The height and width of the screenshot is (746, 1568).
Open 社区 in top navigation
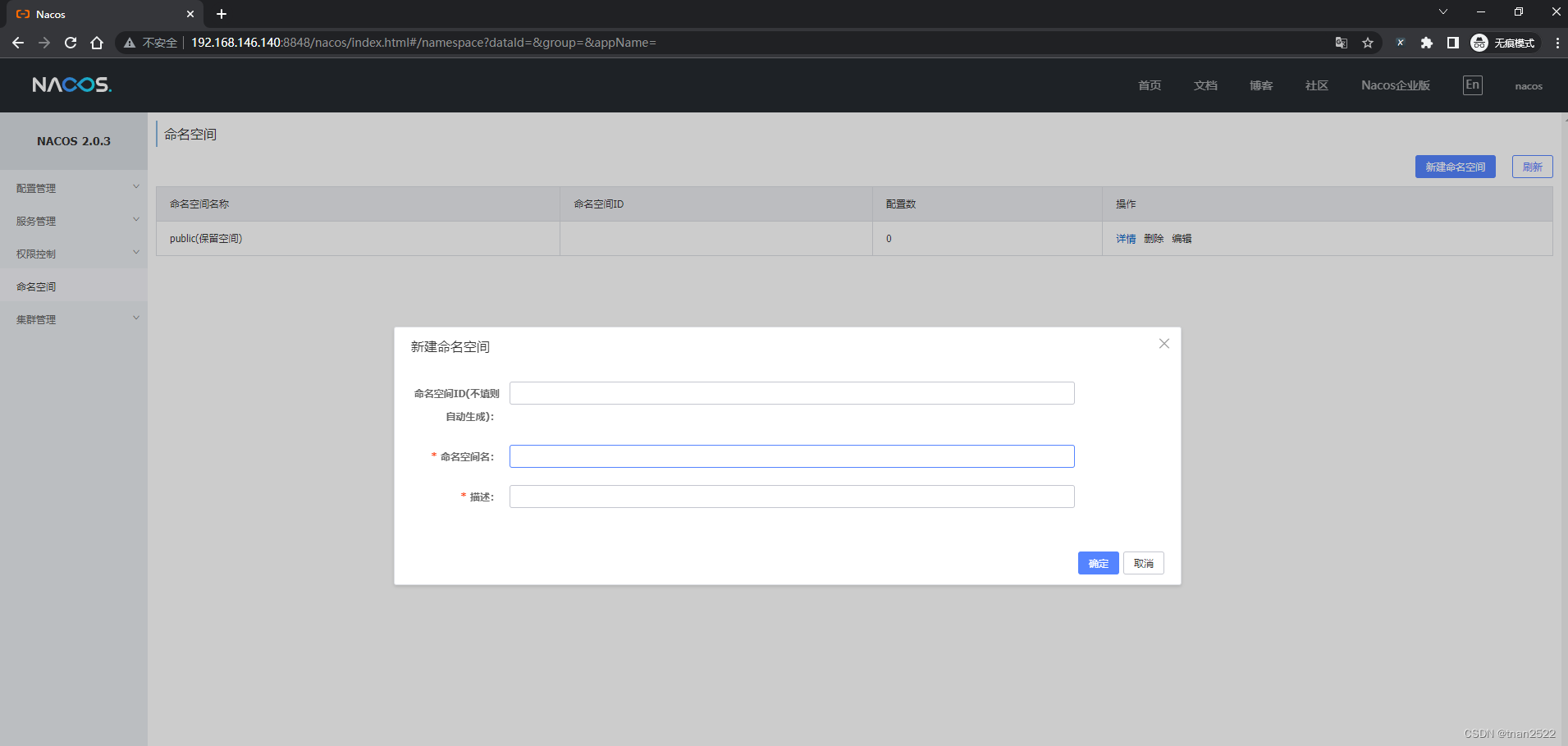tap(1317, 85)
